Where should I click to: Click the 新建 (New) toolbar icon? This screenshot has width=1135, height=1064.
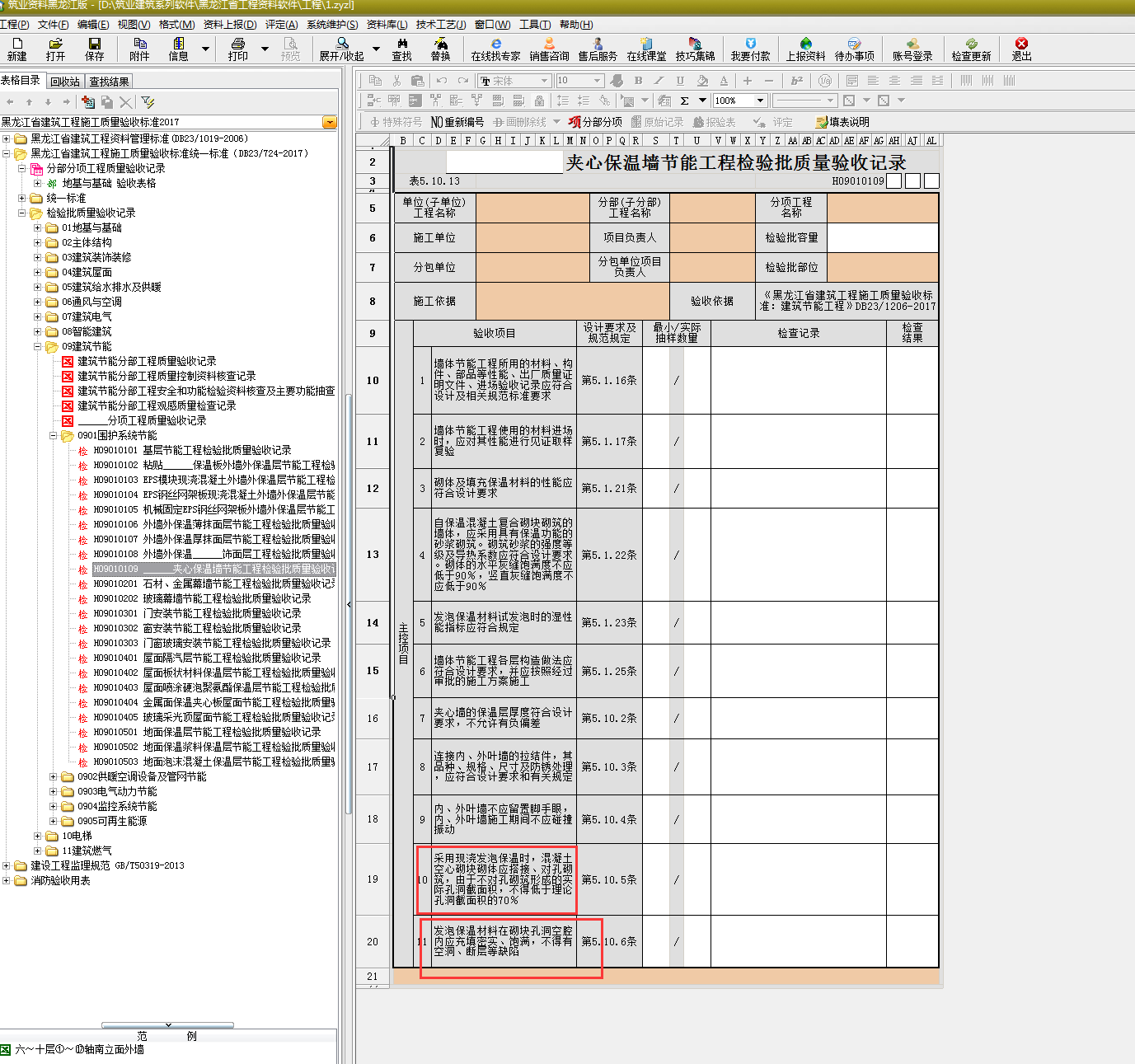pyautogui.click(x=17, y=49)
